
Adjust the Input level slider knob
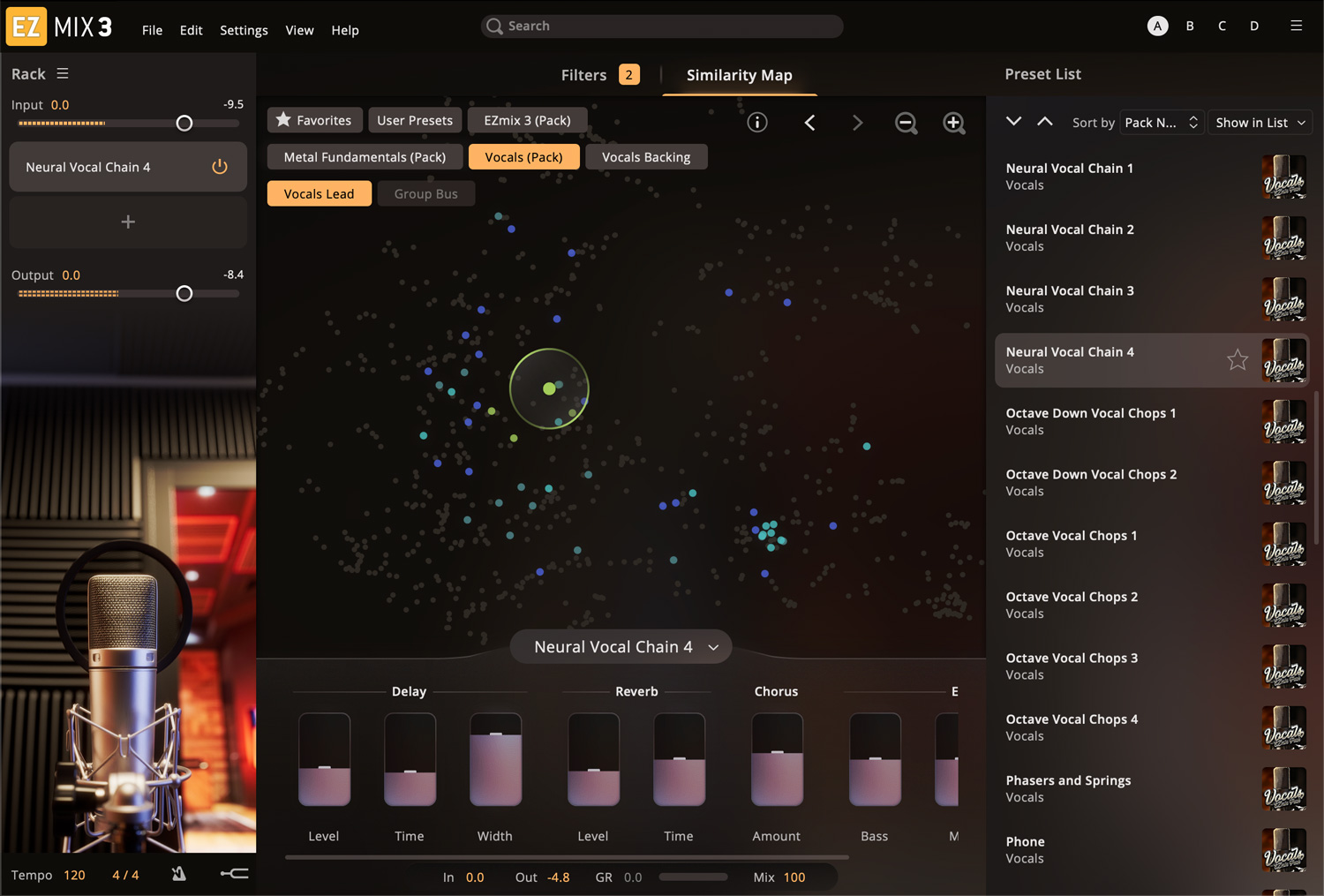click(184, 124)
